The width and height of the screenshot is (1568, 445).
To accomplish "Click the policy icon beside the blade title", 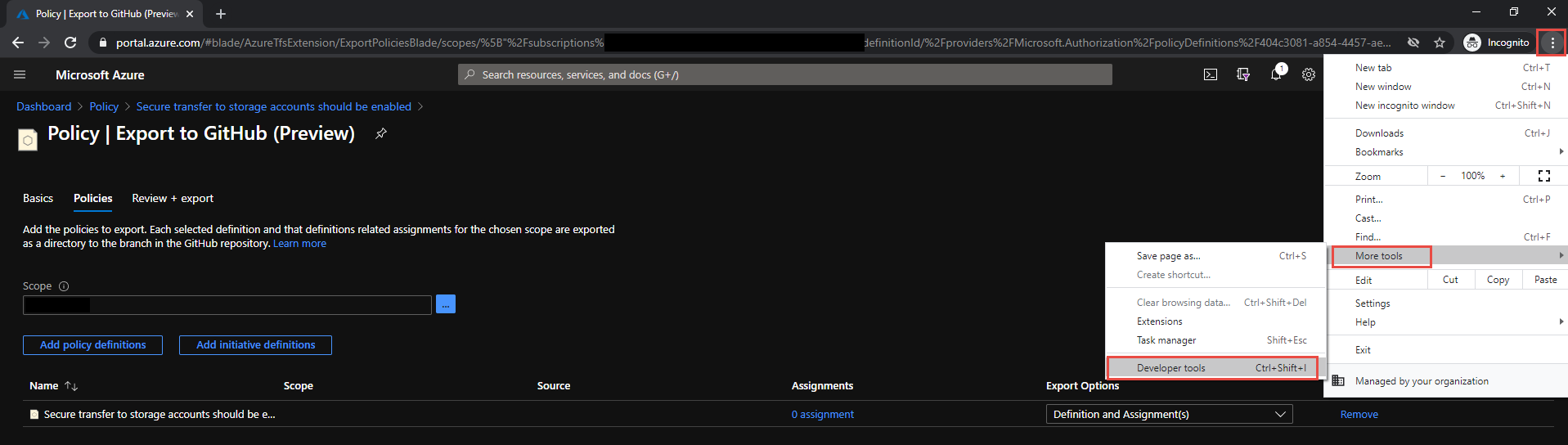I will click(x=28, y=140).
